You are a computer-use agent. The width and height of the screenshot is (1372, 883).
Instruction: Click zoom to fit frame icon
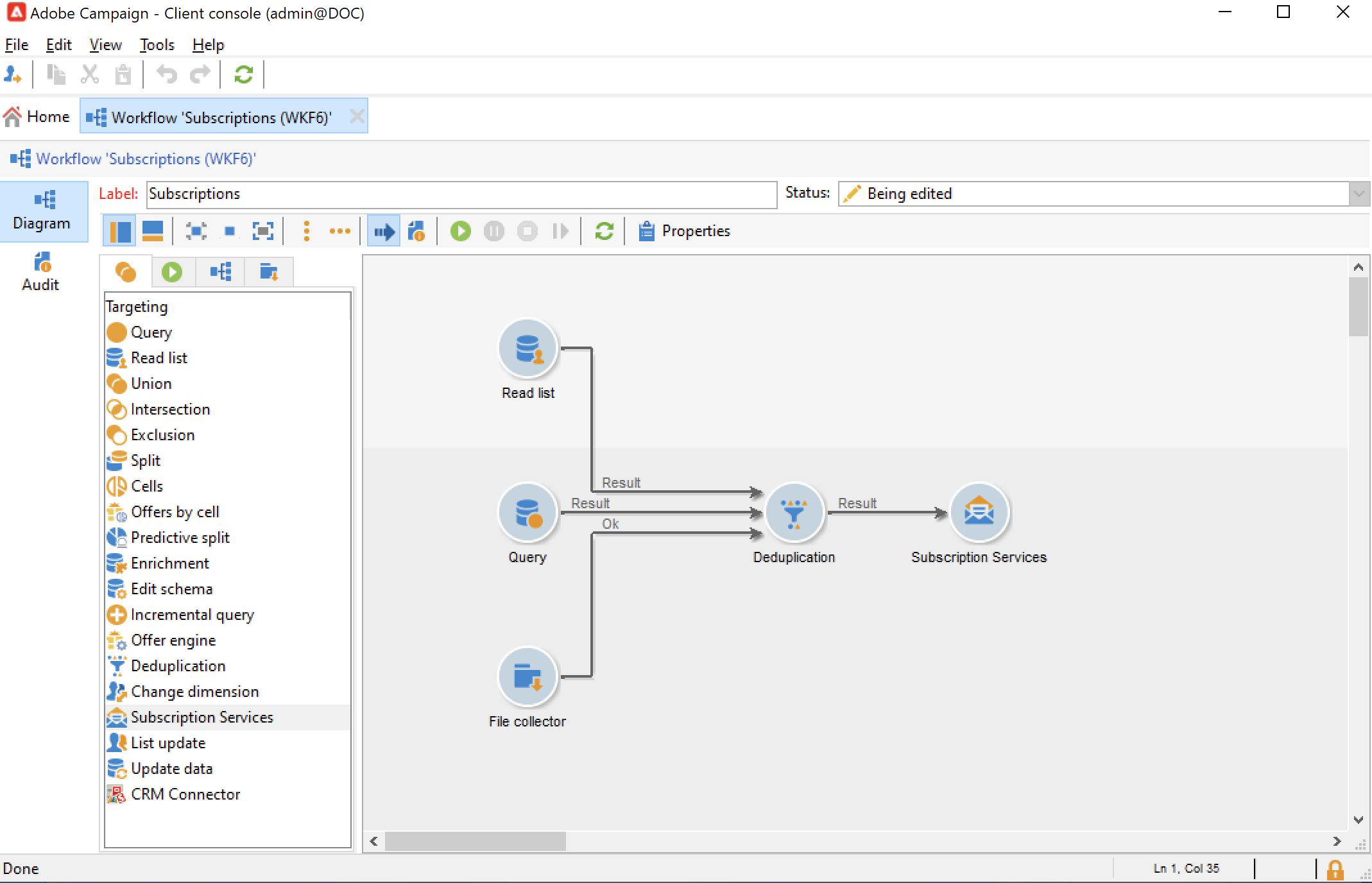263,231
